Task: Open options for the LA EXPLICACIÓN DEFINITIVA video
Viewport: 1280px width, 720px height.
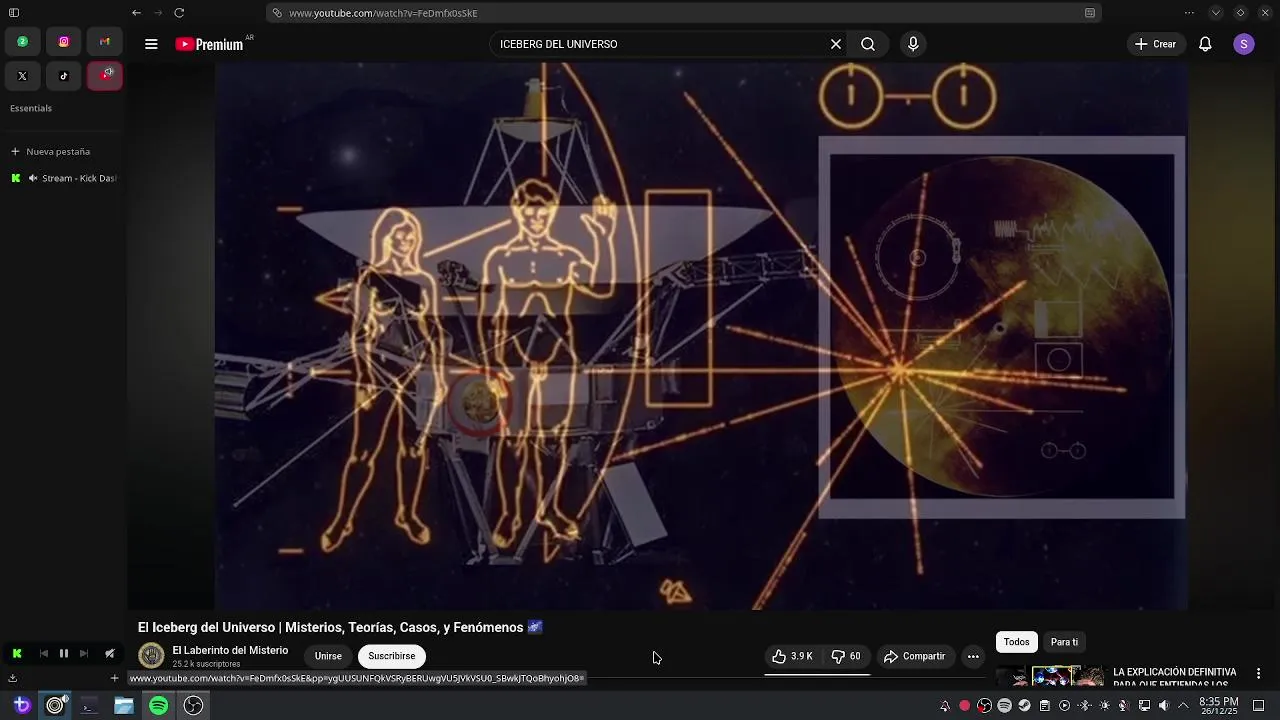Action: coord(1258,674)
